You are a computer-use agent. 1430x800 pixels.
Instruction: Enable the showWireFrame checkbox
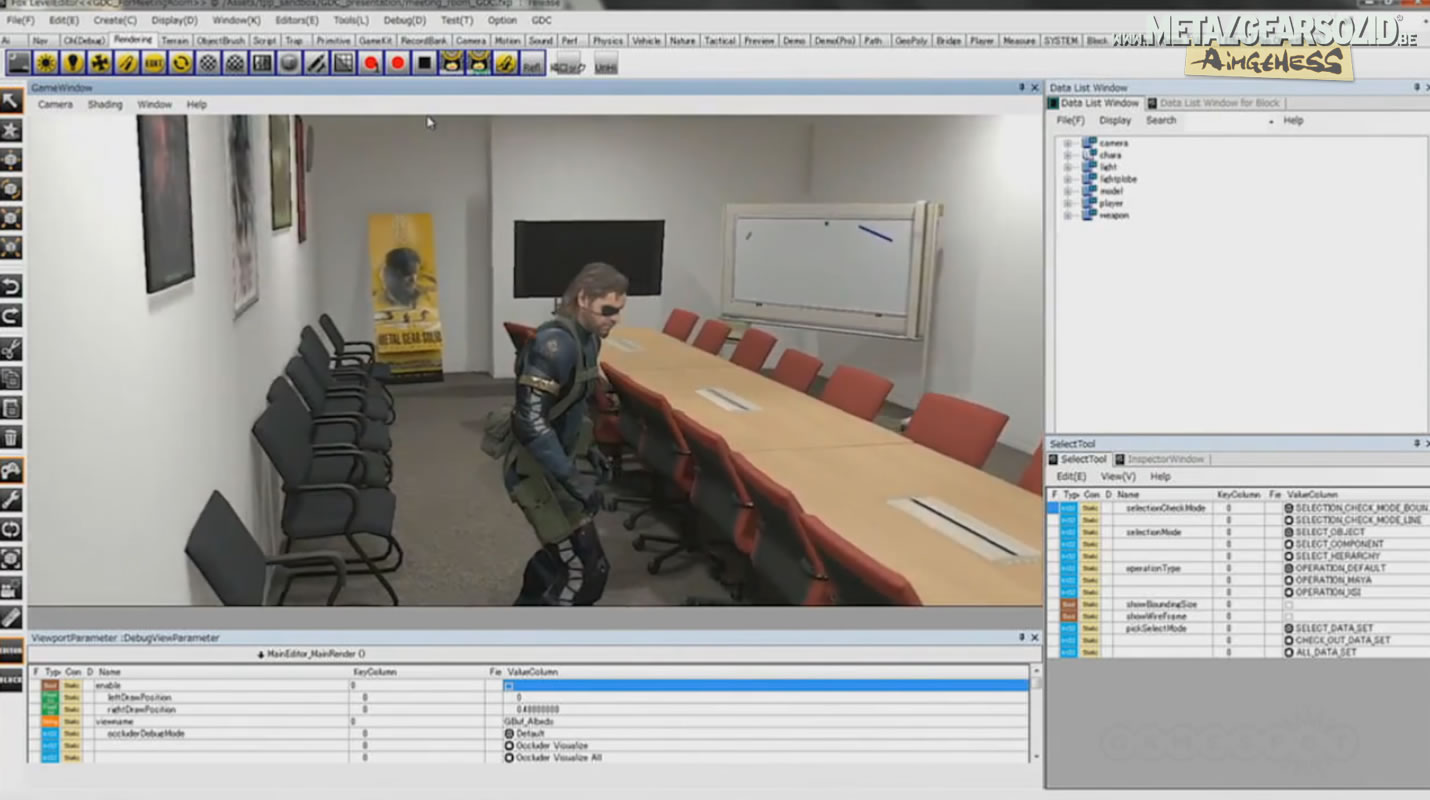click(x=1289, y=617)
